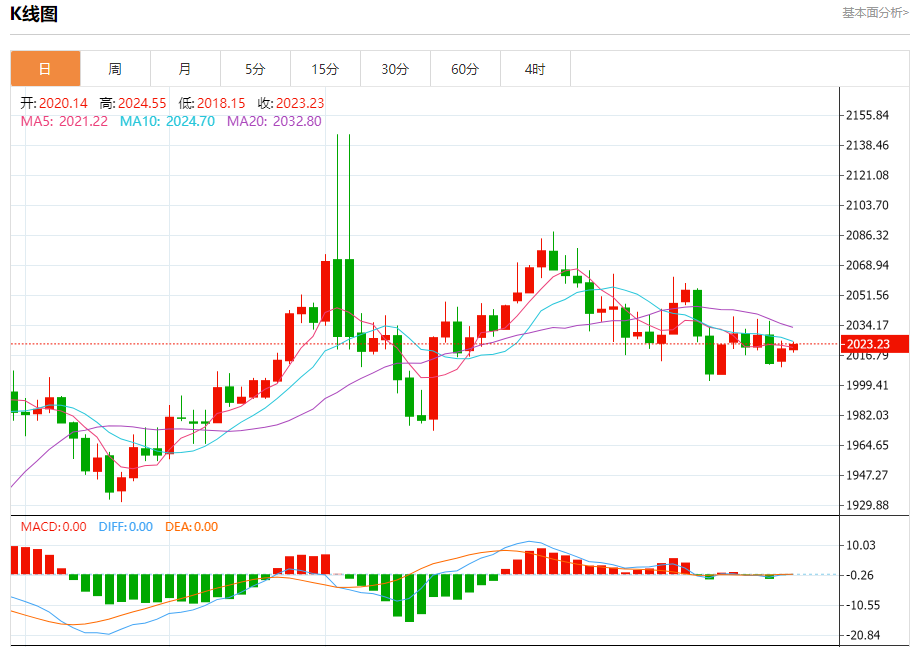The width and height of the screenshot is (916, 647).
Task: Open the 30分 interval tab
Action: (395, 69)
